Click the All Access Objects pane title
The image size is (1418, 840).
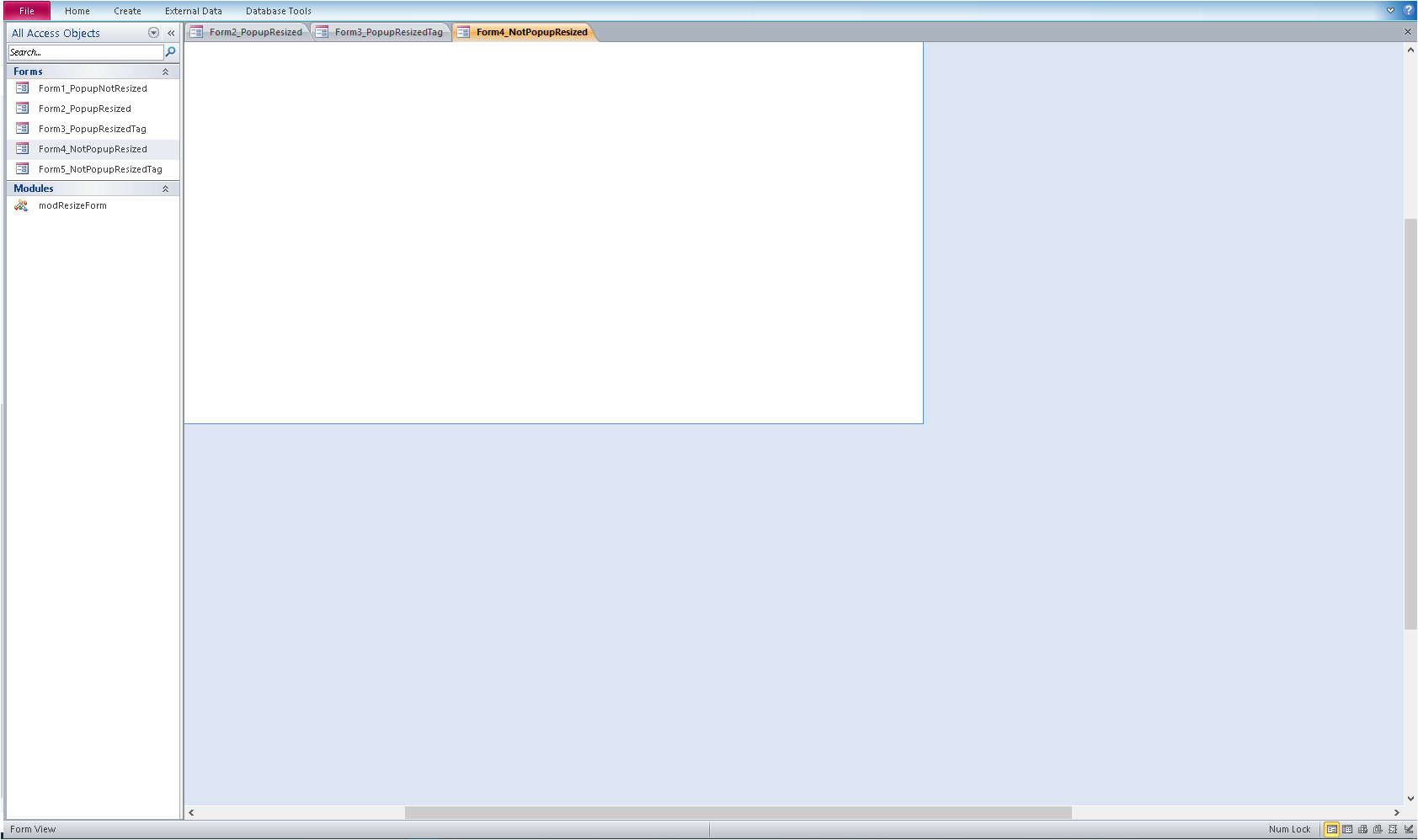56,33
